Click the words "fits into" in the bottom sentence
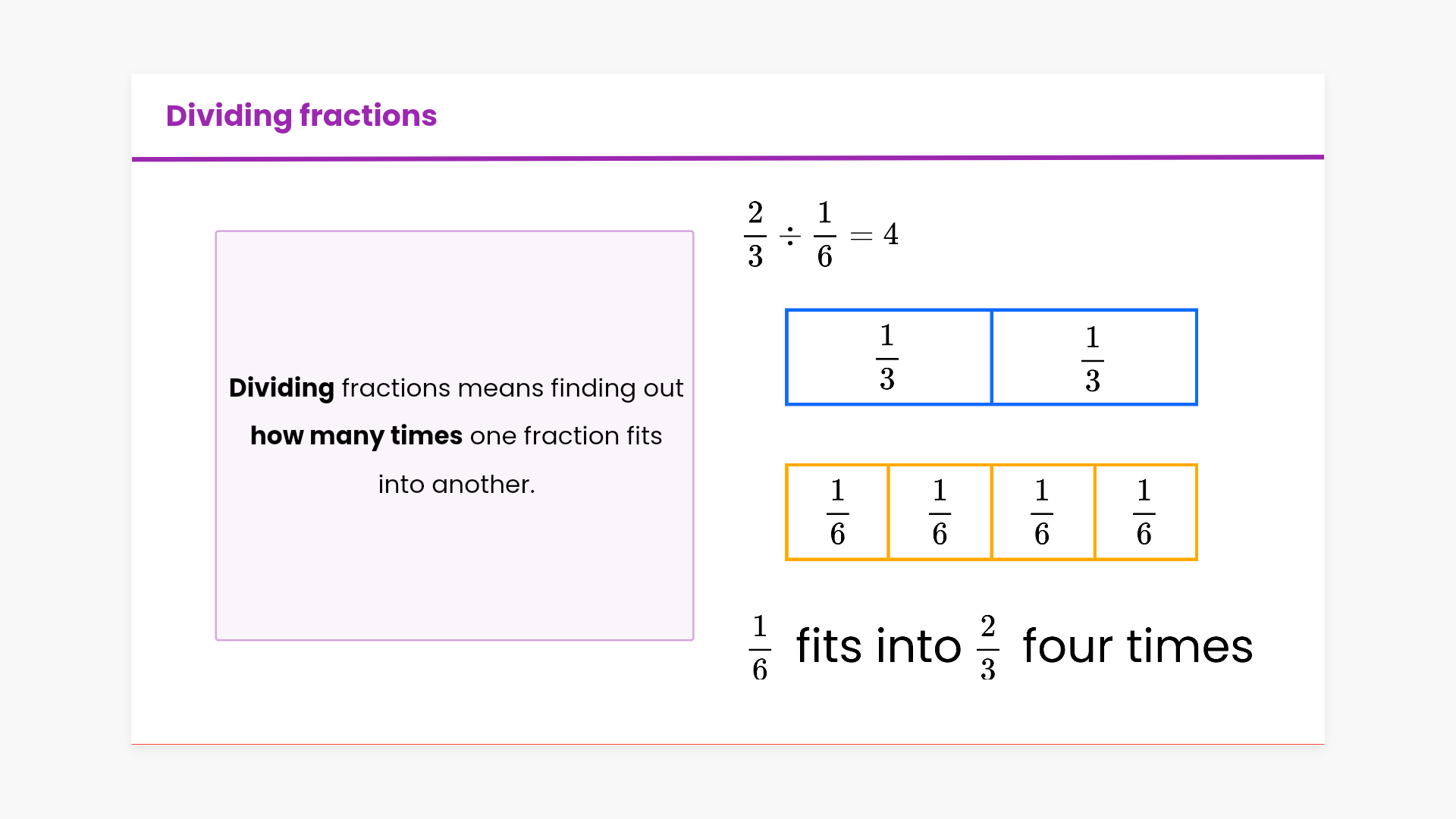 point(878,647)
